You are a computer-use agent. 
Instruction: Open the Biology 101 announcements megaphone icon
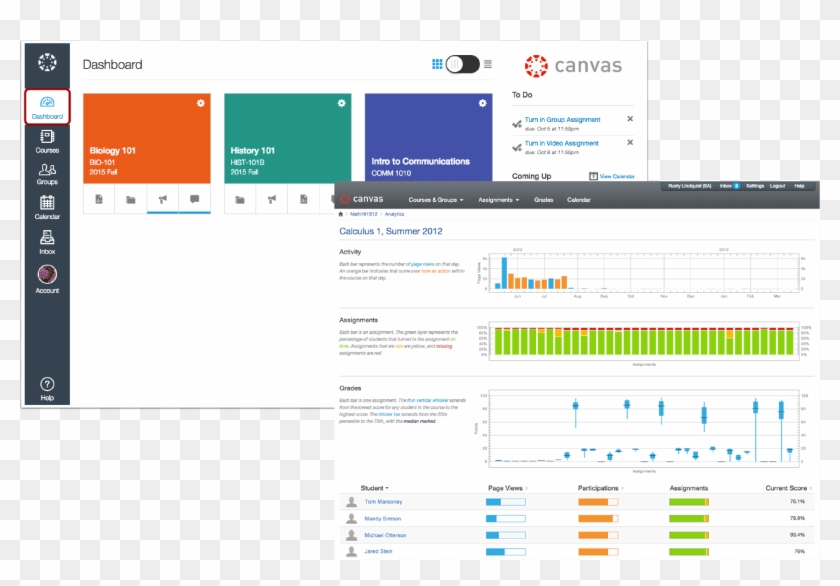(162, 200)
